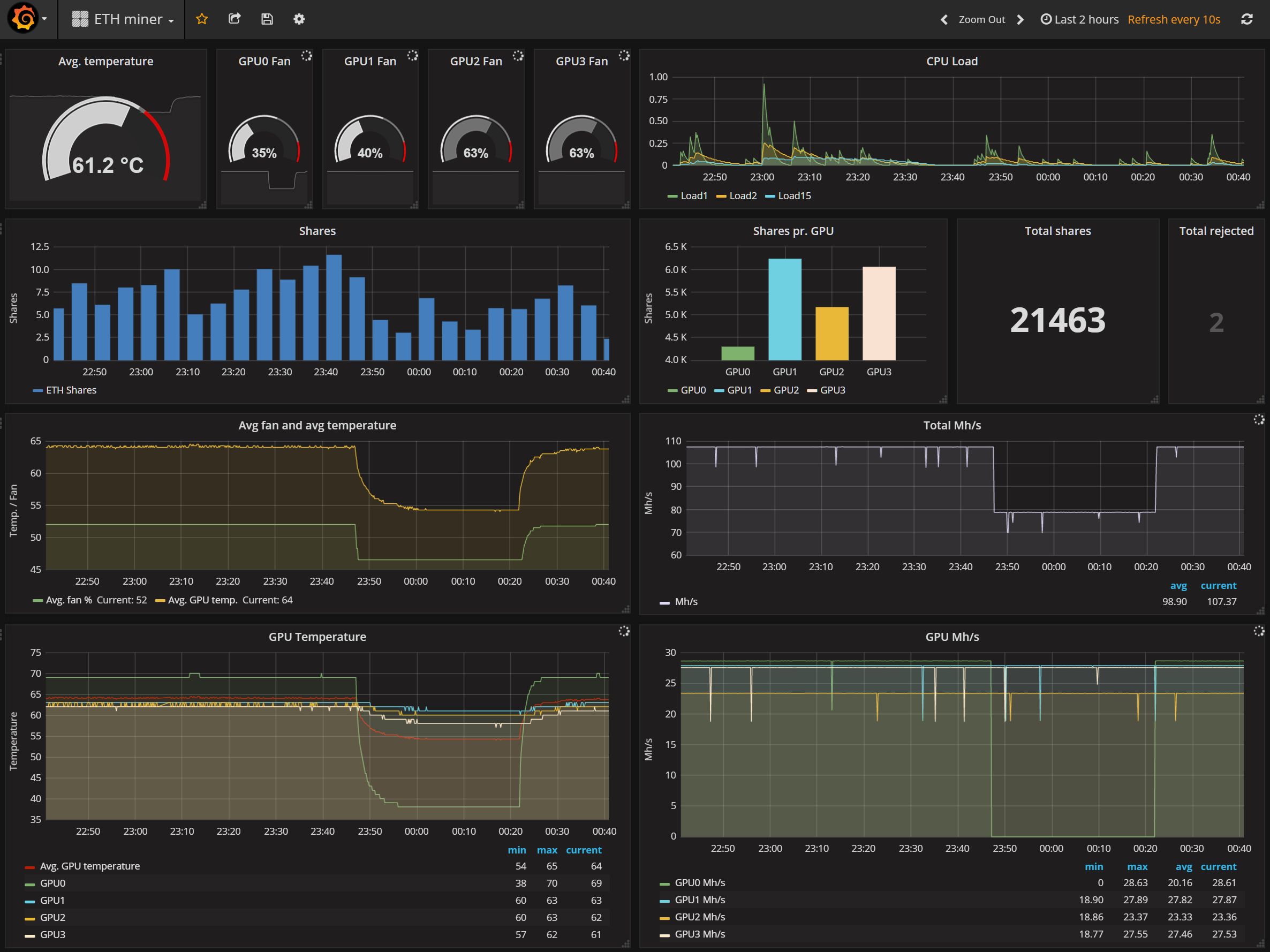
Task: Click the Zoom Out button
Action: click(982, 19)
